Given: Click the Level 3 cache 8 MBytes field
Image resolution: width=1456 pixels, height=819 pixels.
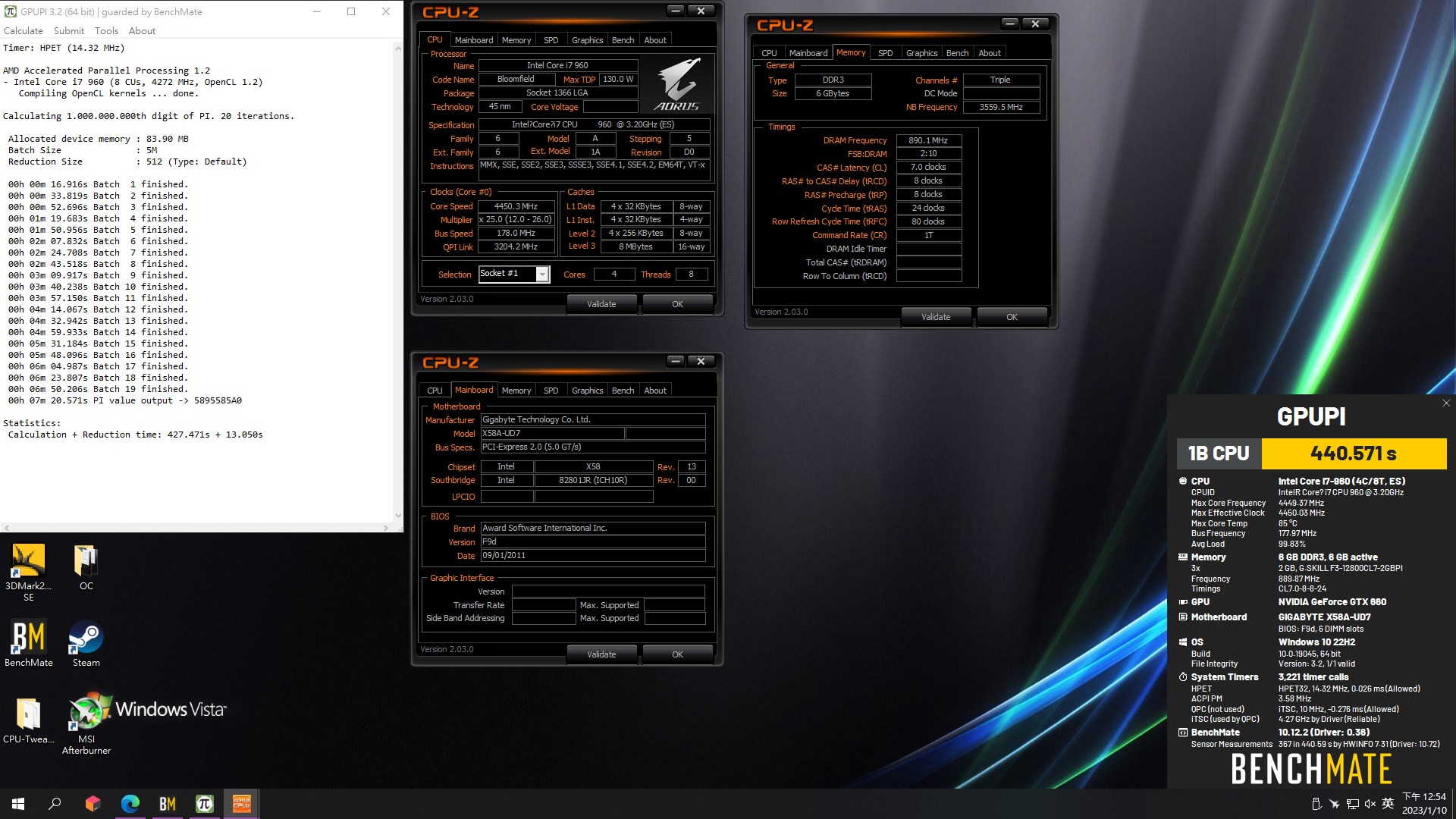Looking at the screenshot, I should tap(637, 246).
